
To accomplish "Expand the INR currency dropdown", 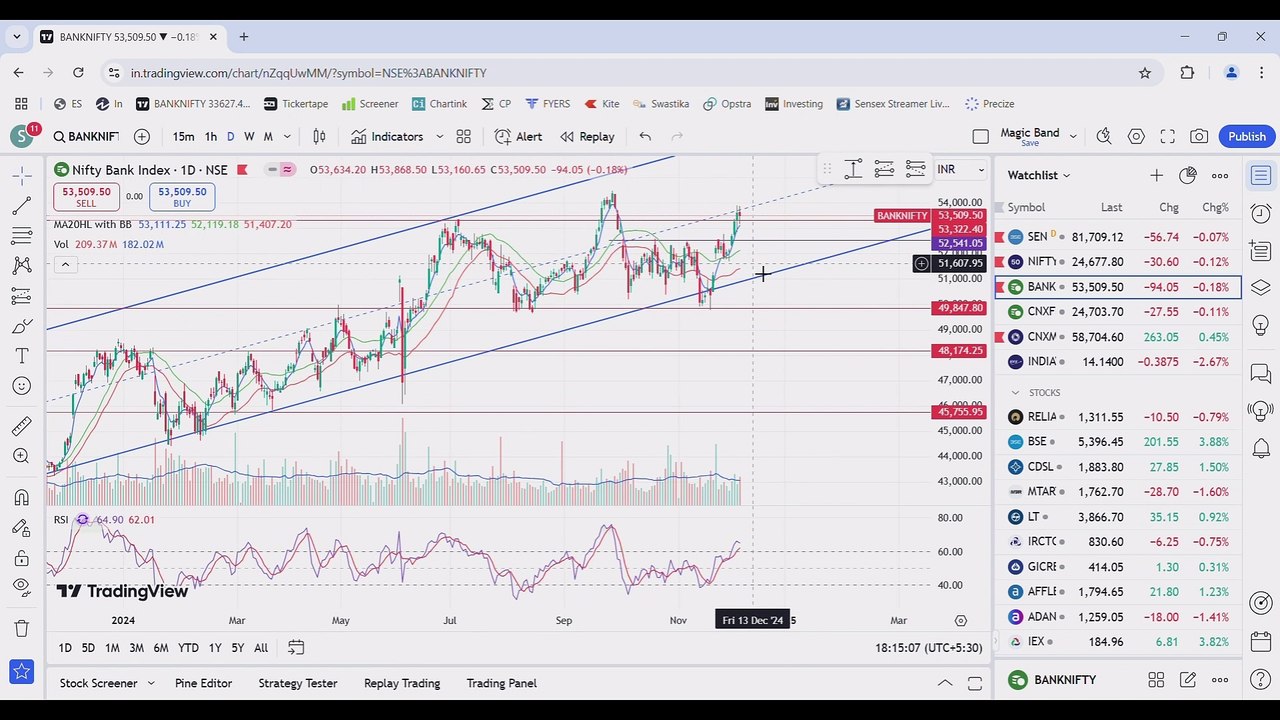I will click(x=960, y=170).
